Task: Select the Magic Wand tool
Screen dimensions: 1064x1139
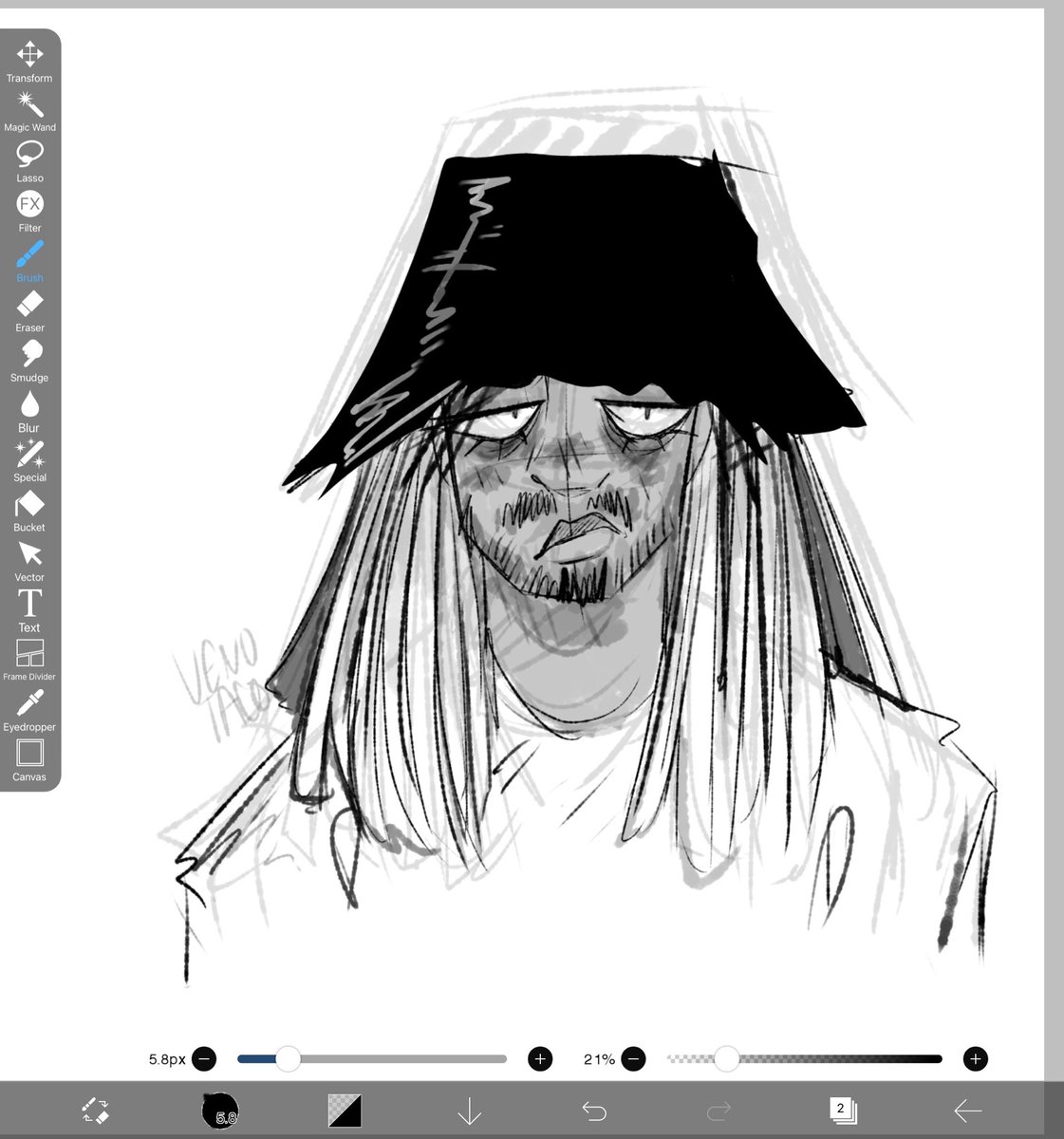Action: point(29,112)
